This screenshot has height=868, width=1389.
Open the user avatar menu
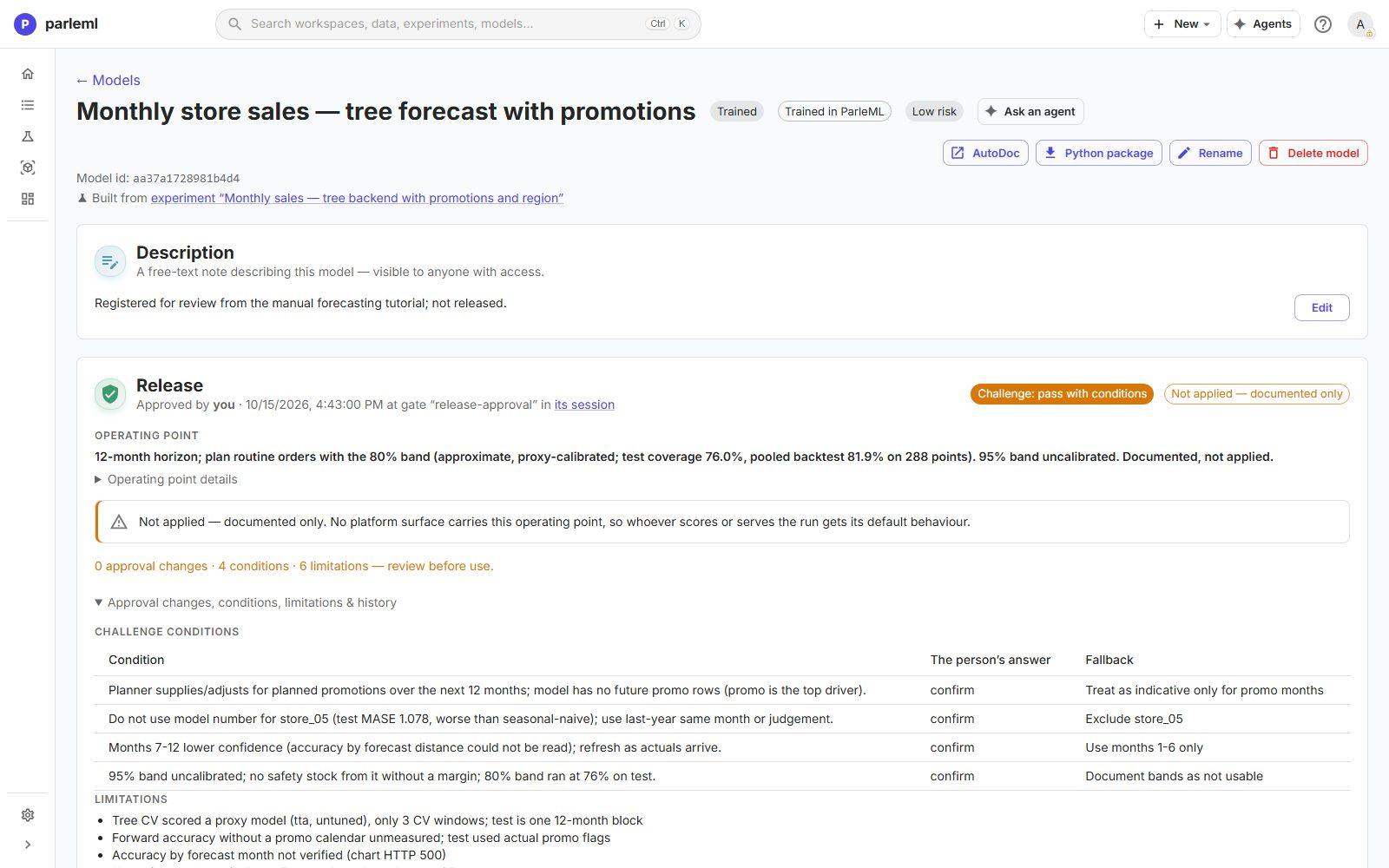coord(1360,24)
